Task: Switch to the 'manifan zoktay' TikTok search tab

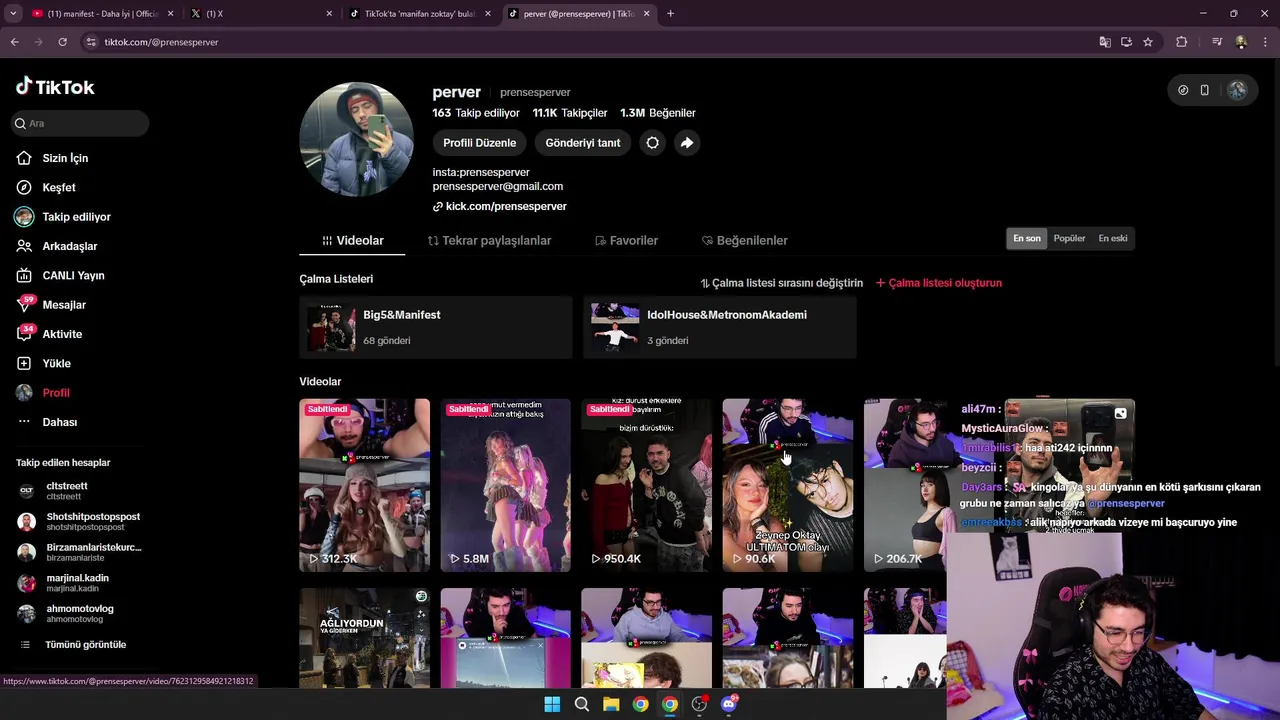Action: (x=420, y=14)
